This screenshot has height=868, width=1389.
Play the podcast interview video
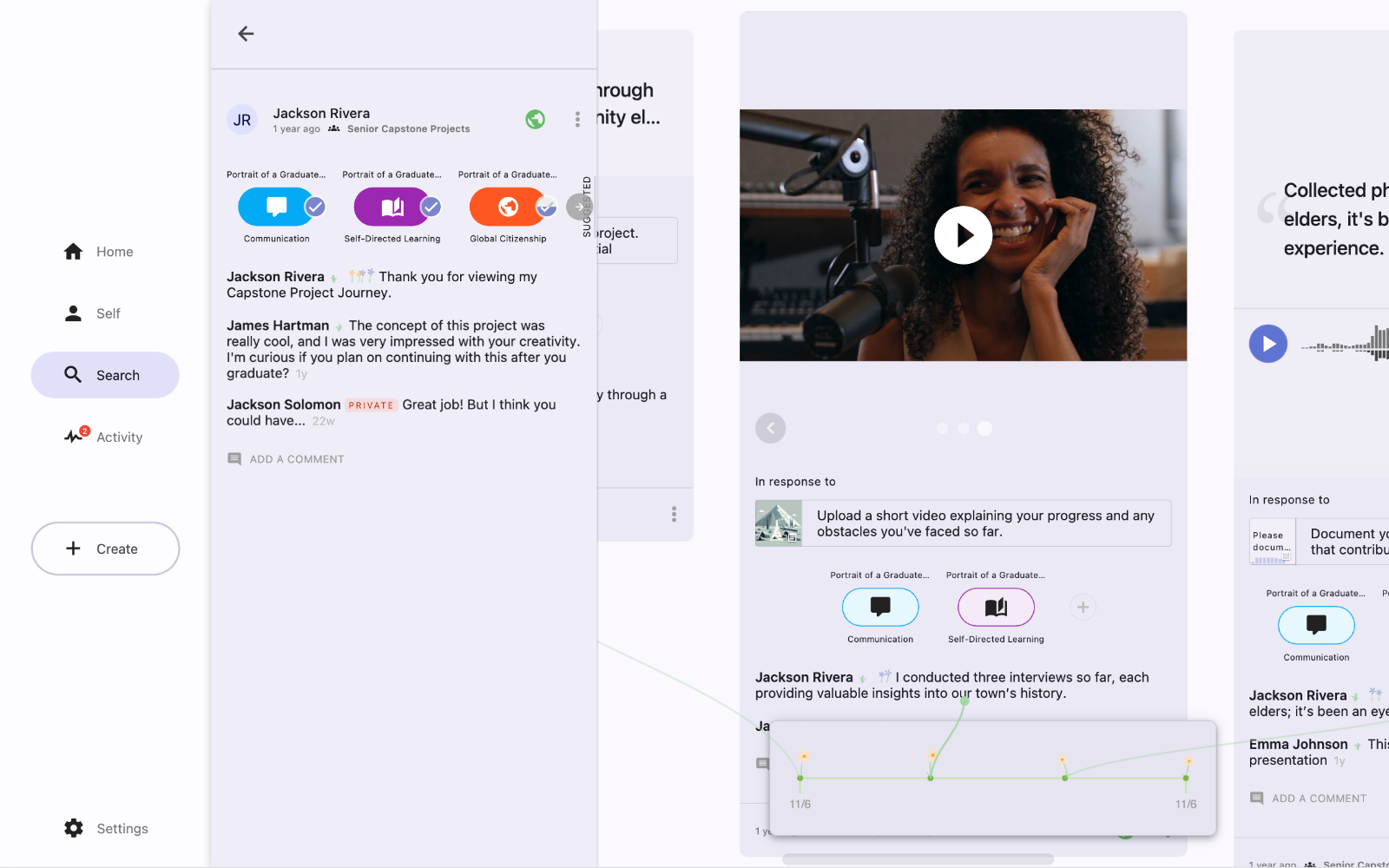point(963,235)
